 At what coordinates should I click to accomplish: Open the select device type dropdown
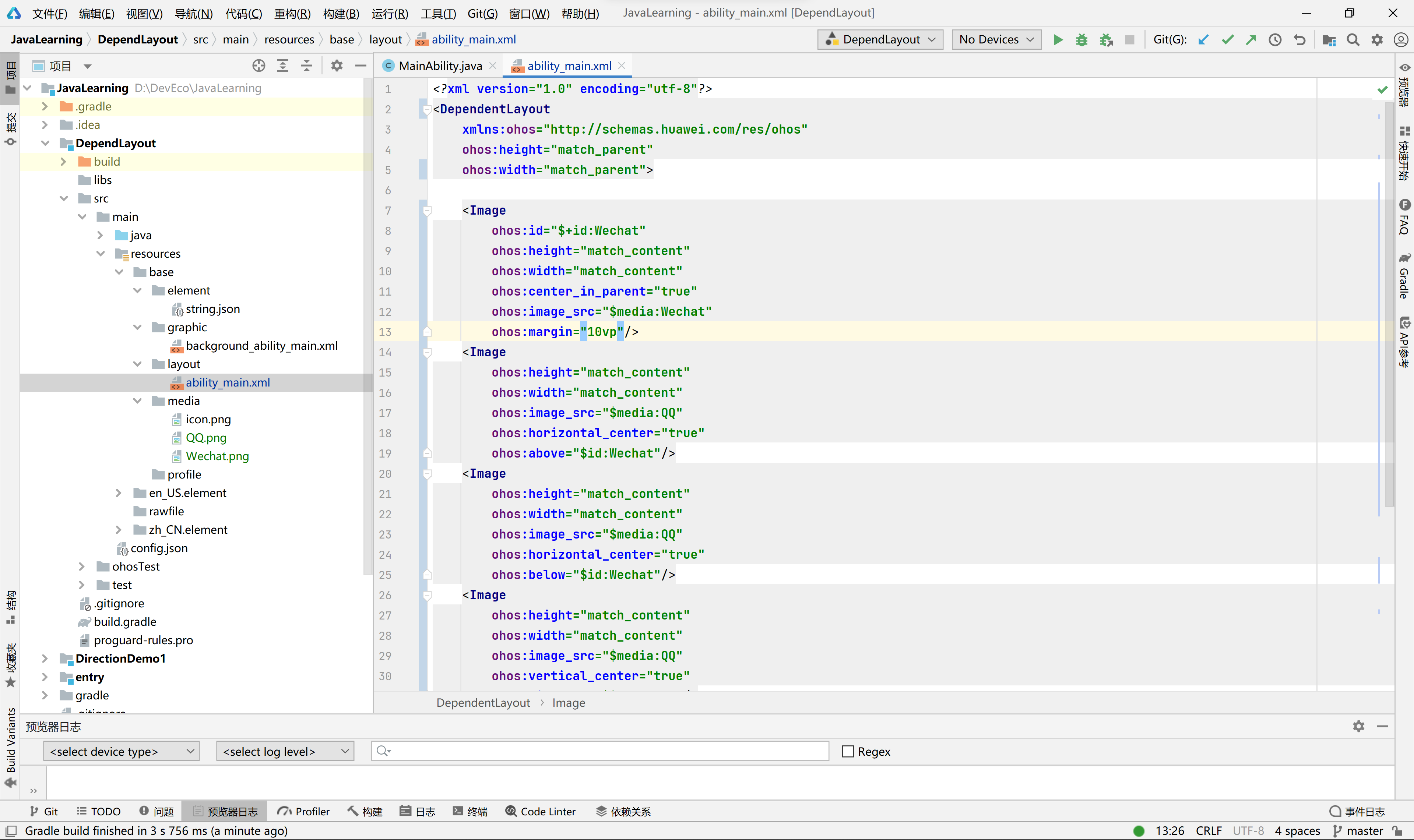(x=121, y=751)
